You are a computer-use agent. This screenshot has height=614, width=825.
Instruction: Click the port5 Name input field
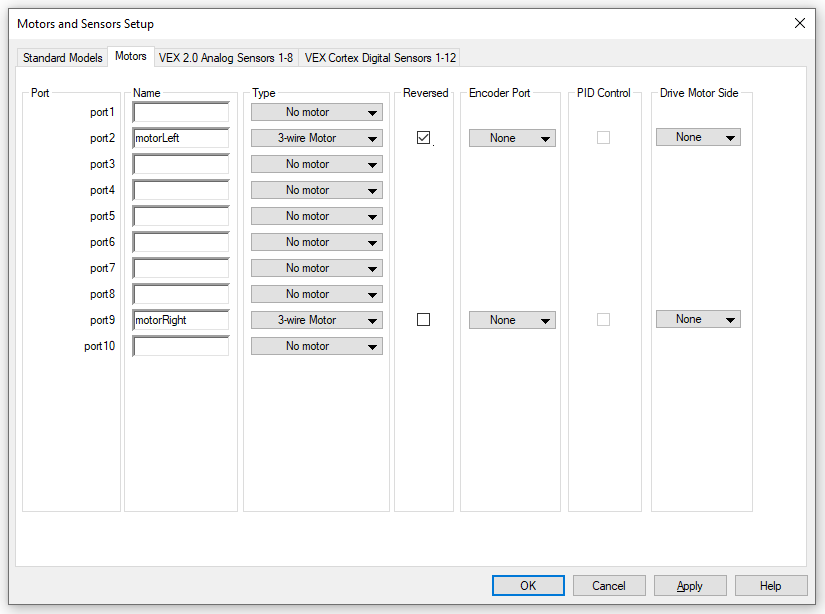[181, 216]
